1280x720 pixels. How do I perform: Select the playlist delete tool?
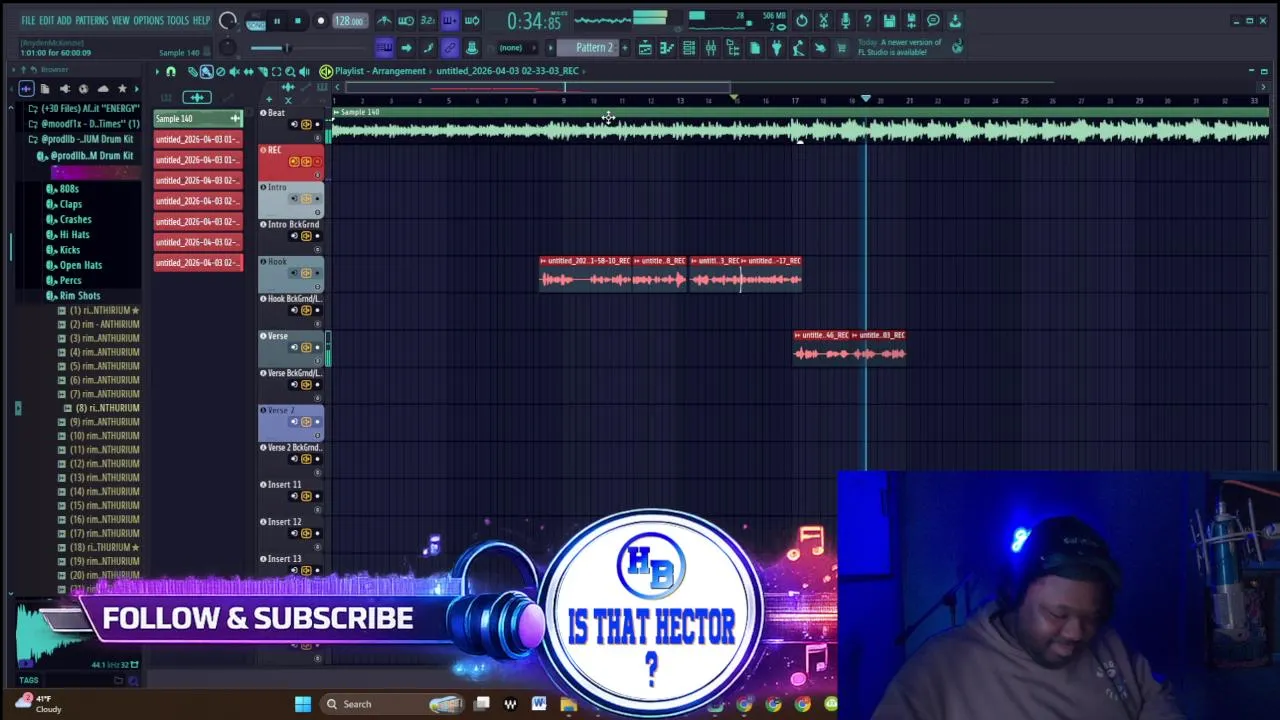(220, 71)
